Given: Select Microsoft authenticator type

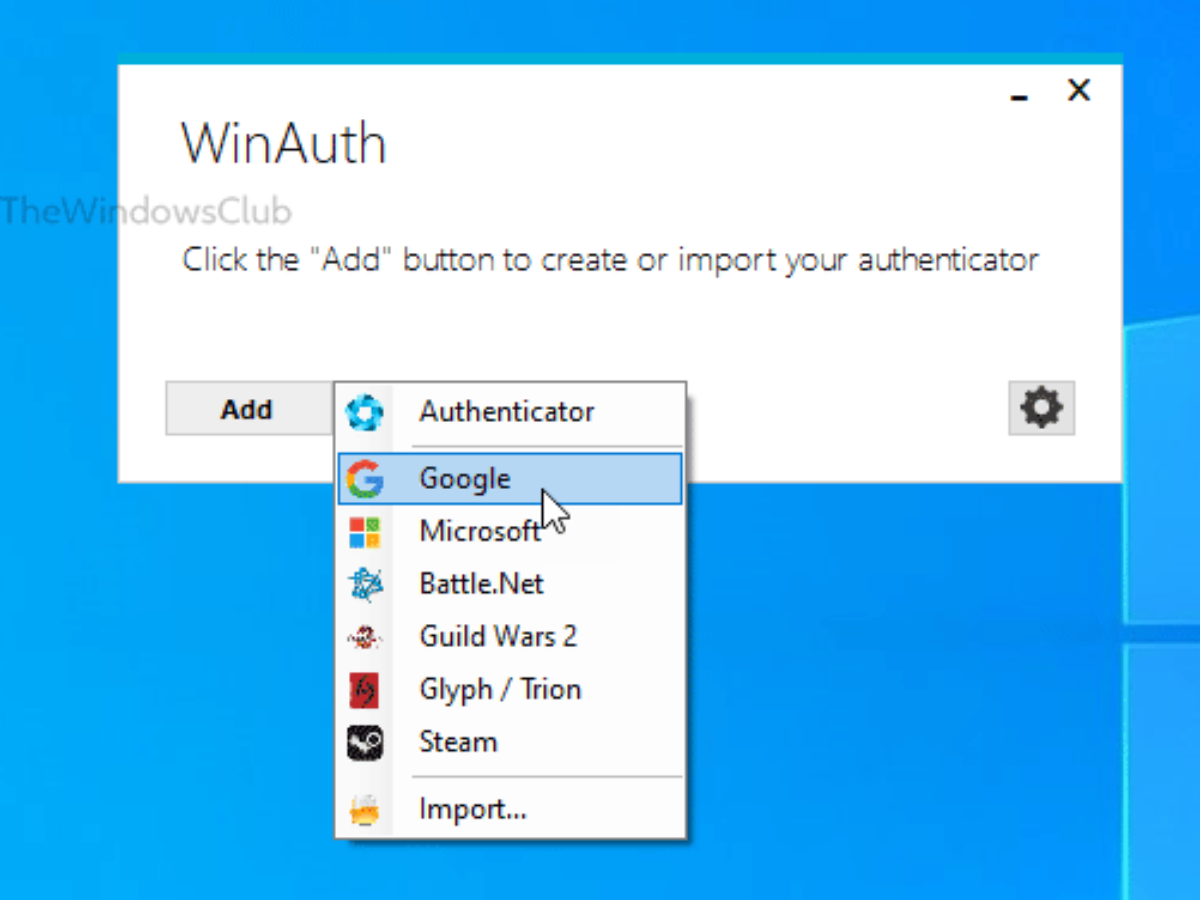Looking at the screenshot, I should (x=510, y=532).
